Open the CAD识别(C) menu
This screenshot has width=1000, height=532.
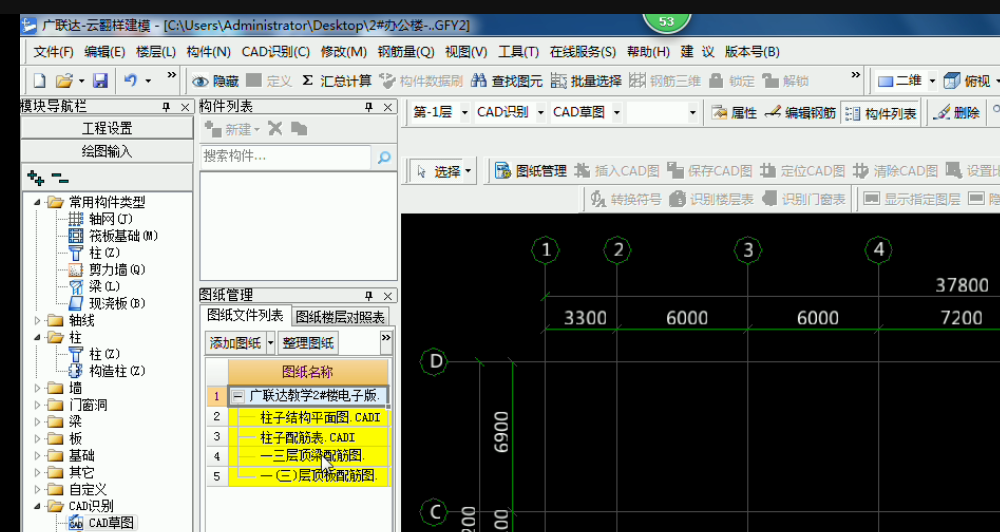tap(276, 52)
